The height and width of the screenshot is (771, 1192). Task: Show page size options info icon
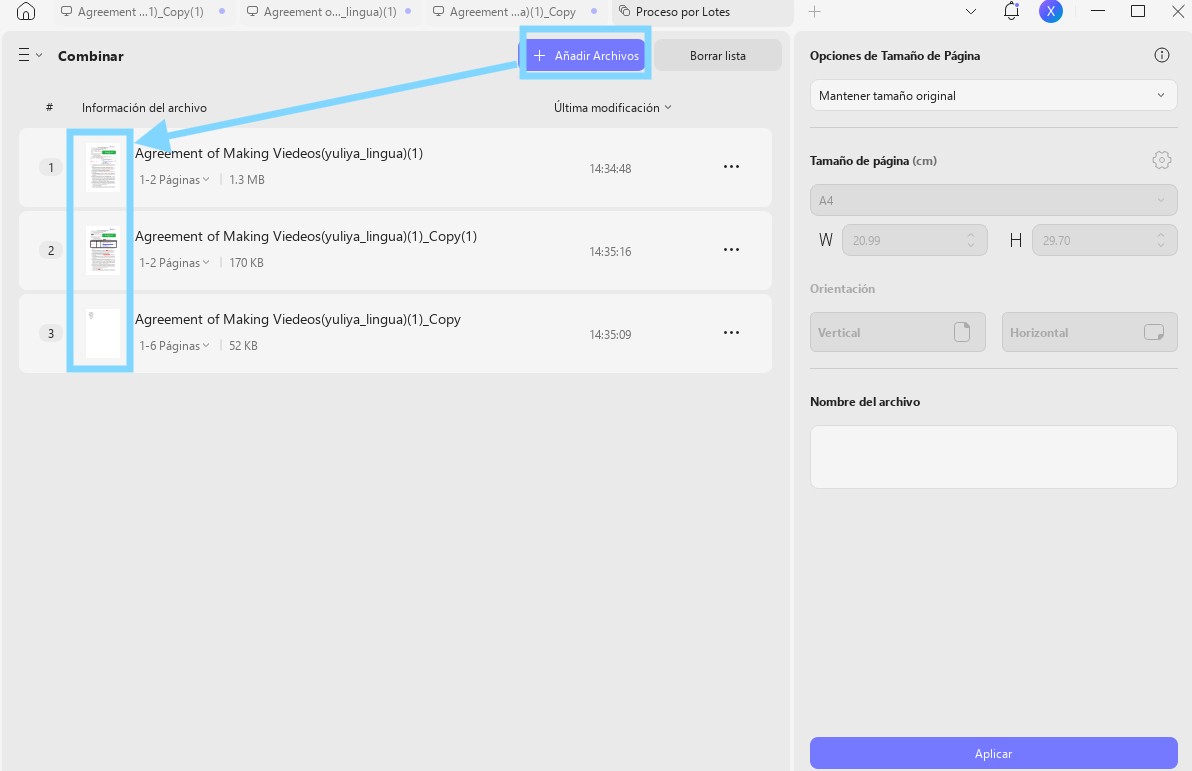[x=1162, y=55]
